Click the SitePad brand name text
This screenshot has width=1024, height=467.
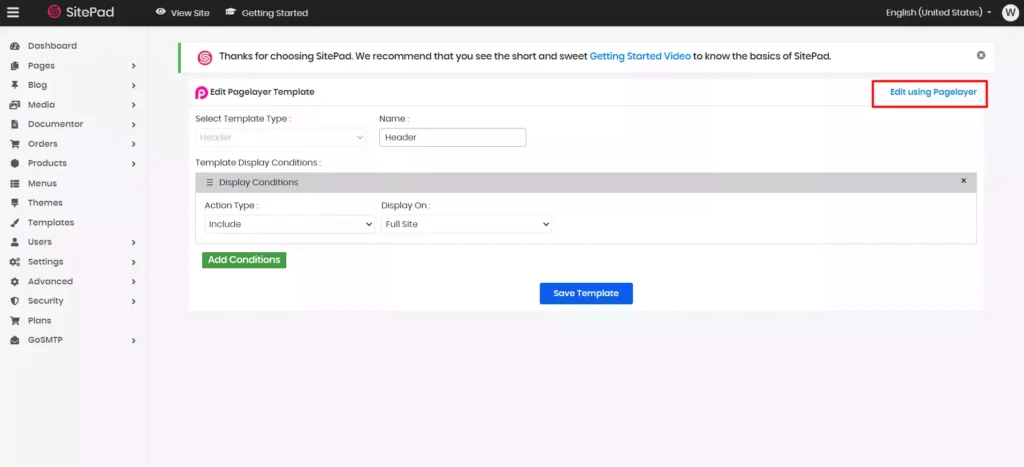point(90,12)
